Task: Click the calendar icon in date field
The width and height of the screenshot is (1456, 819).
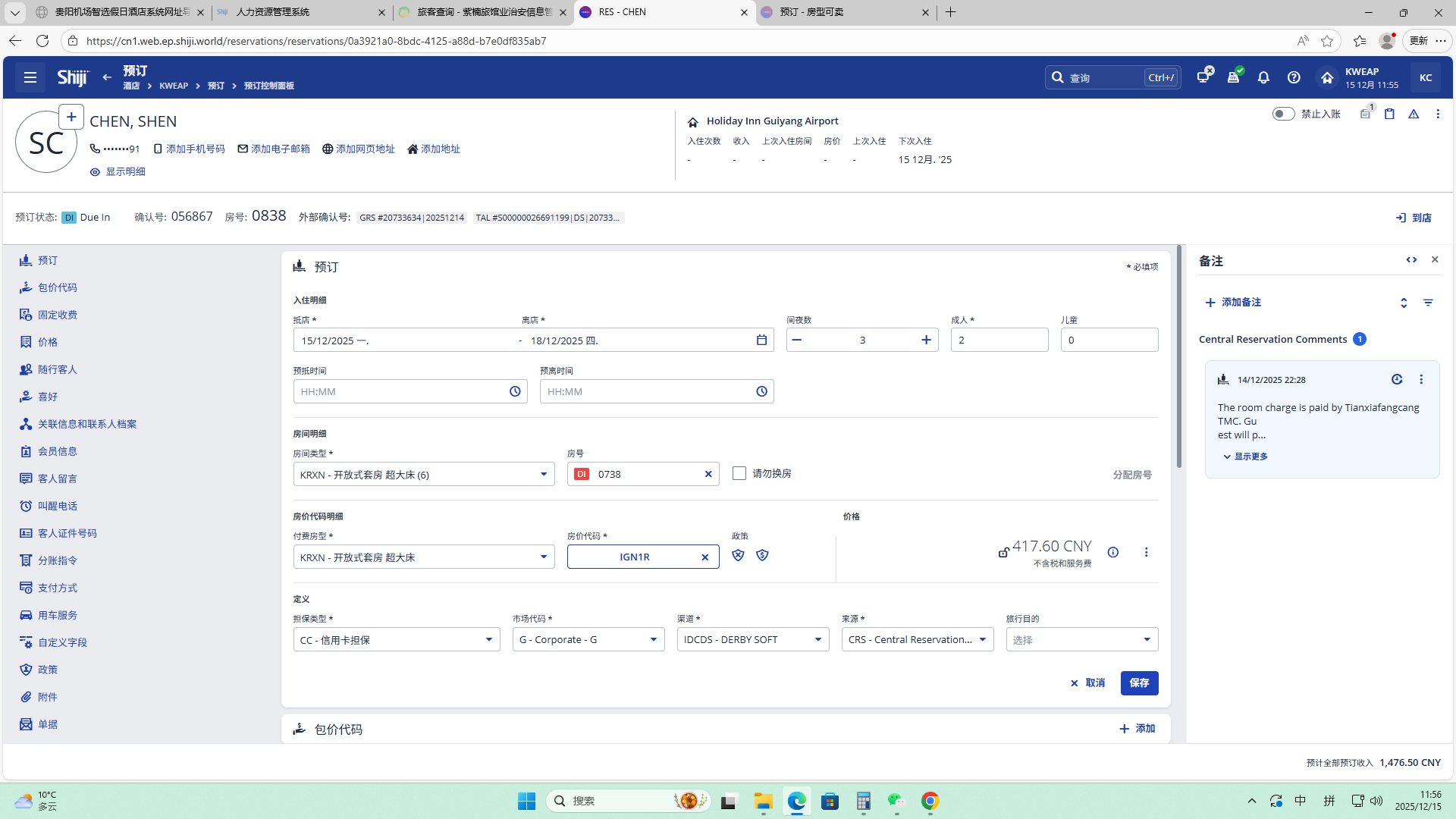Action: tap(761, 340)
